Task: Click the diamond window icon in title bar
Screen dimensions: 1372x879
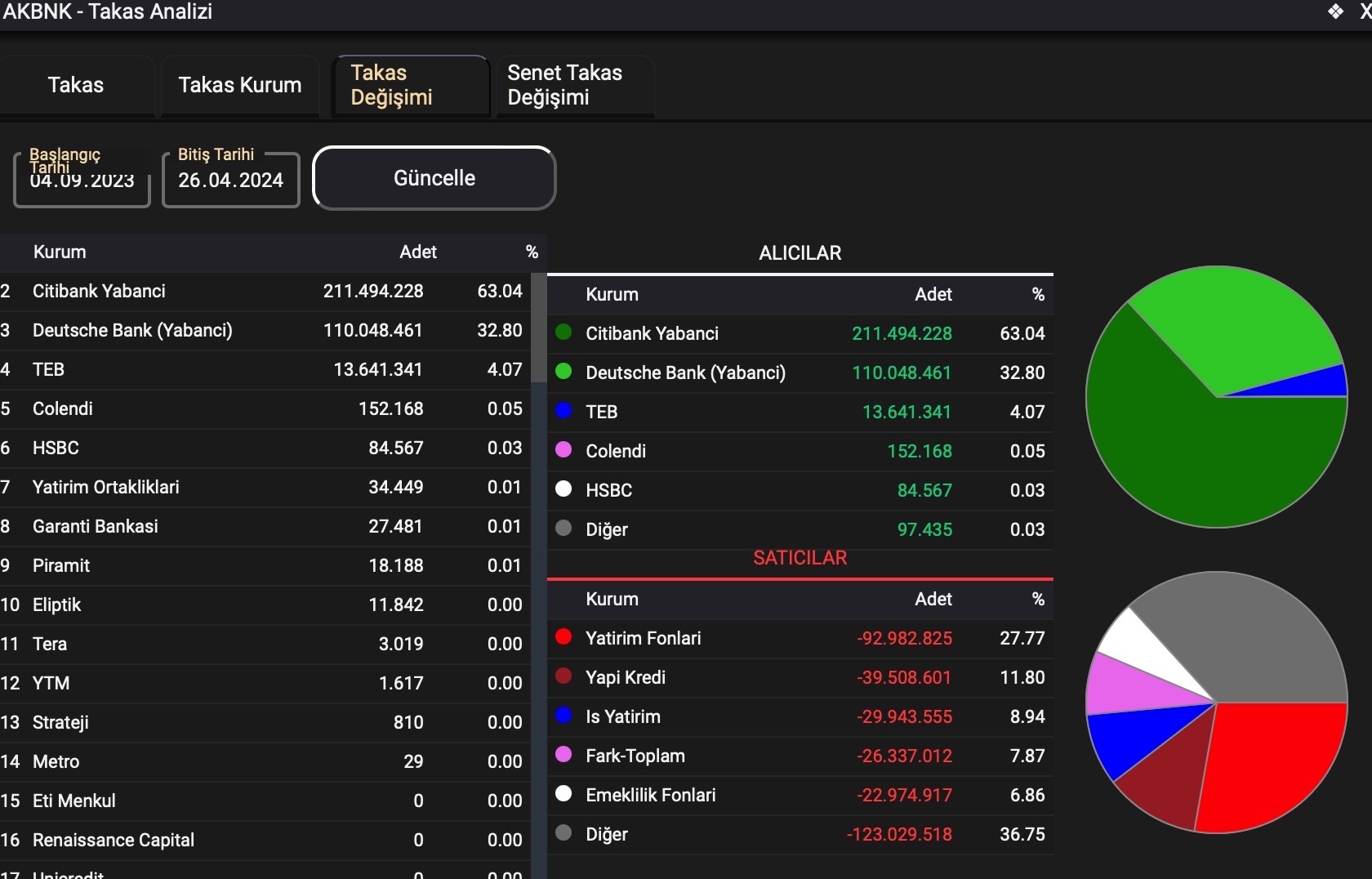Action: click(x=1336, y=11)
